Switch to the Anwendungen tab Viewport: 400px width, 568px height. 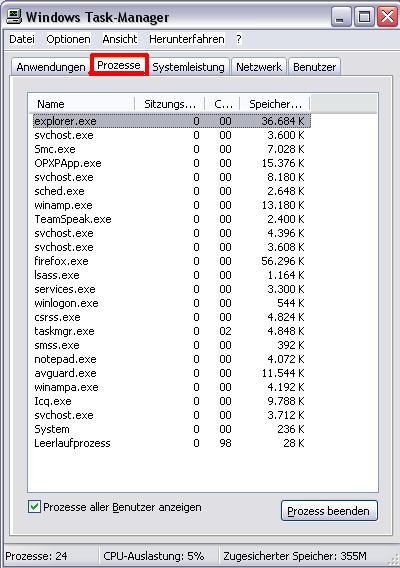[51, 67]
